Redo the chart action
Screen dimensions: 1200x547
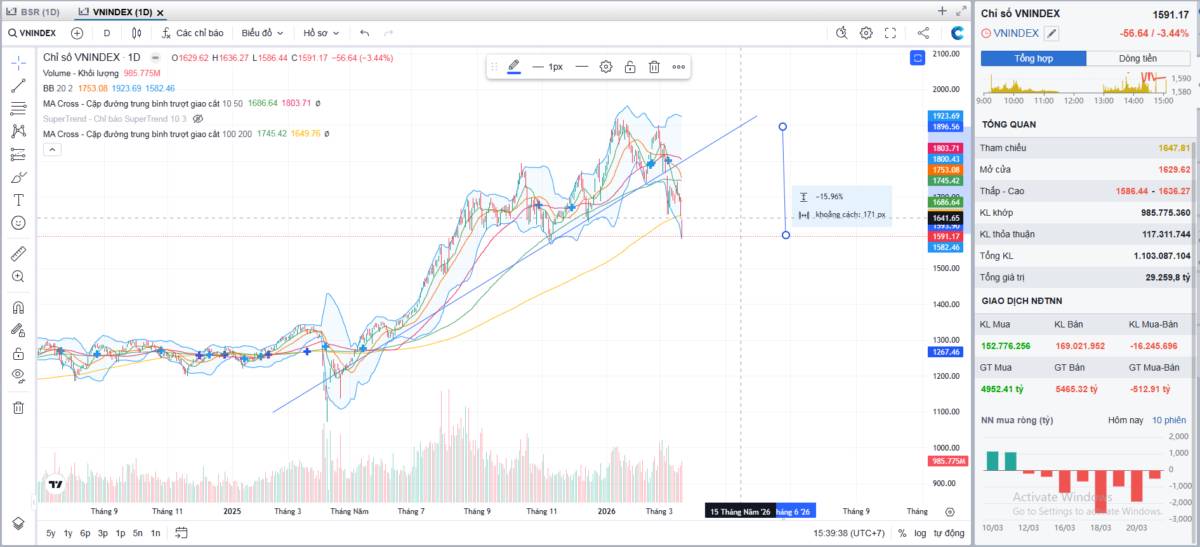pos(388,33)
